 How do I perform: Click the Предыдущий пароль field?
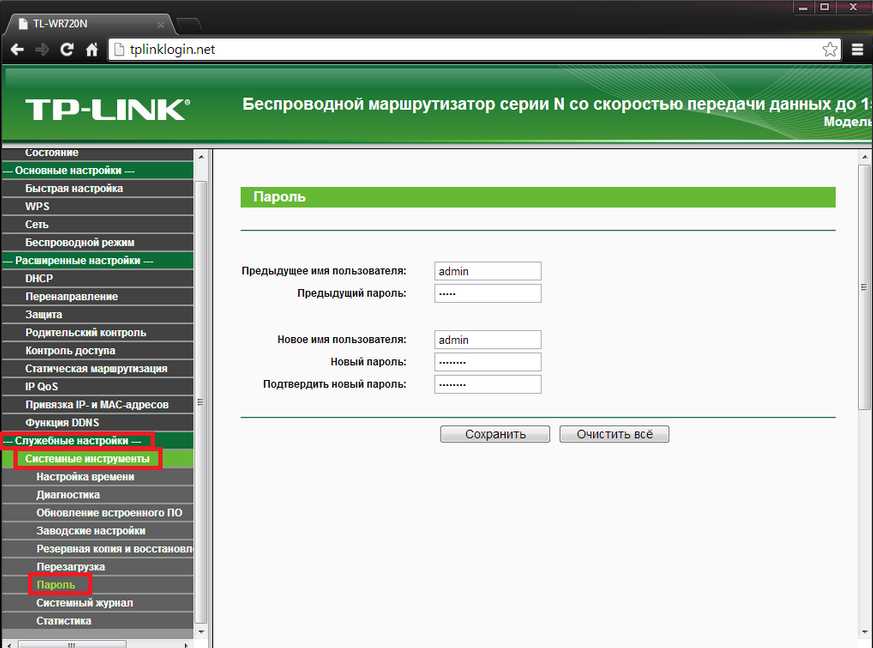pos(488,293)
